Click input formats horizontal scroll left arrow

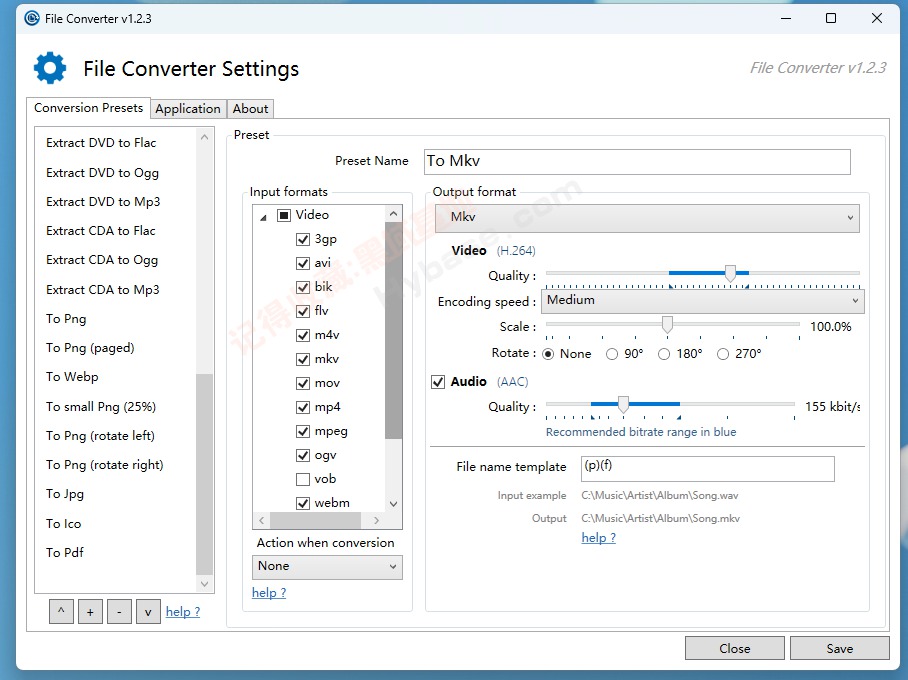261,520
